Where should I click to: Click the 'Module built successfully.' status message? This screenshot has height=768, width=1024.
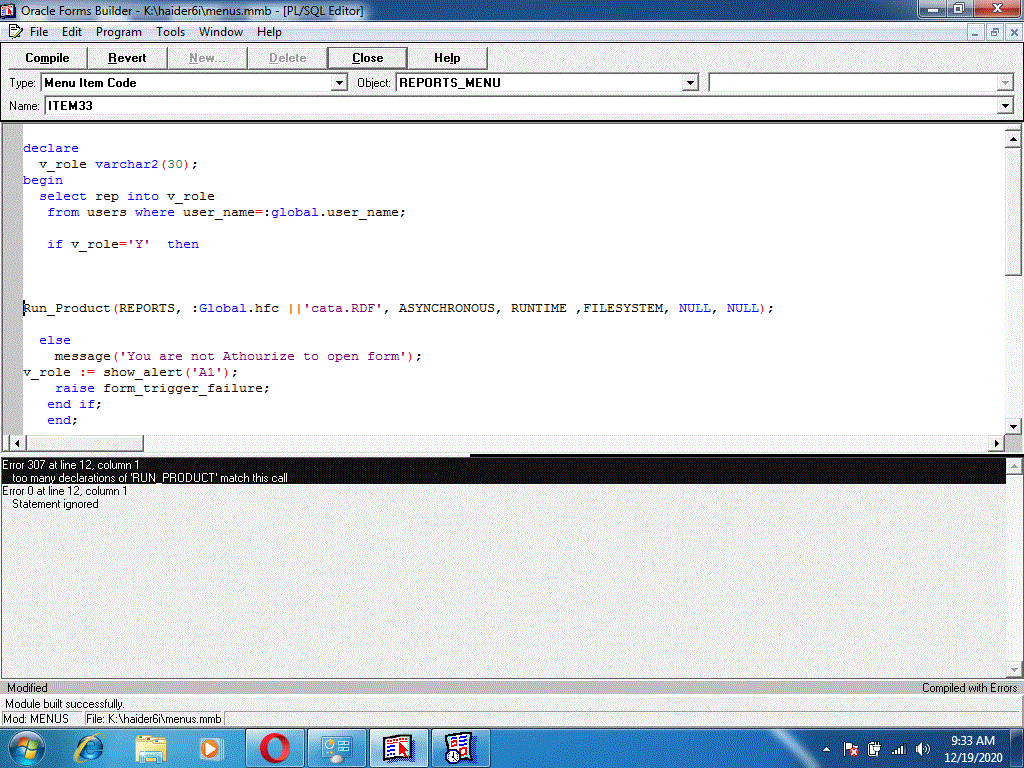65,703
